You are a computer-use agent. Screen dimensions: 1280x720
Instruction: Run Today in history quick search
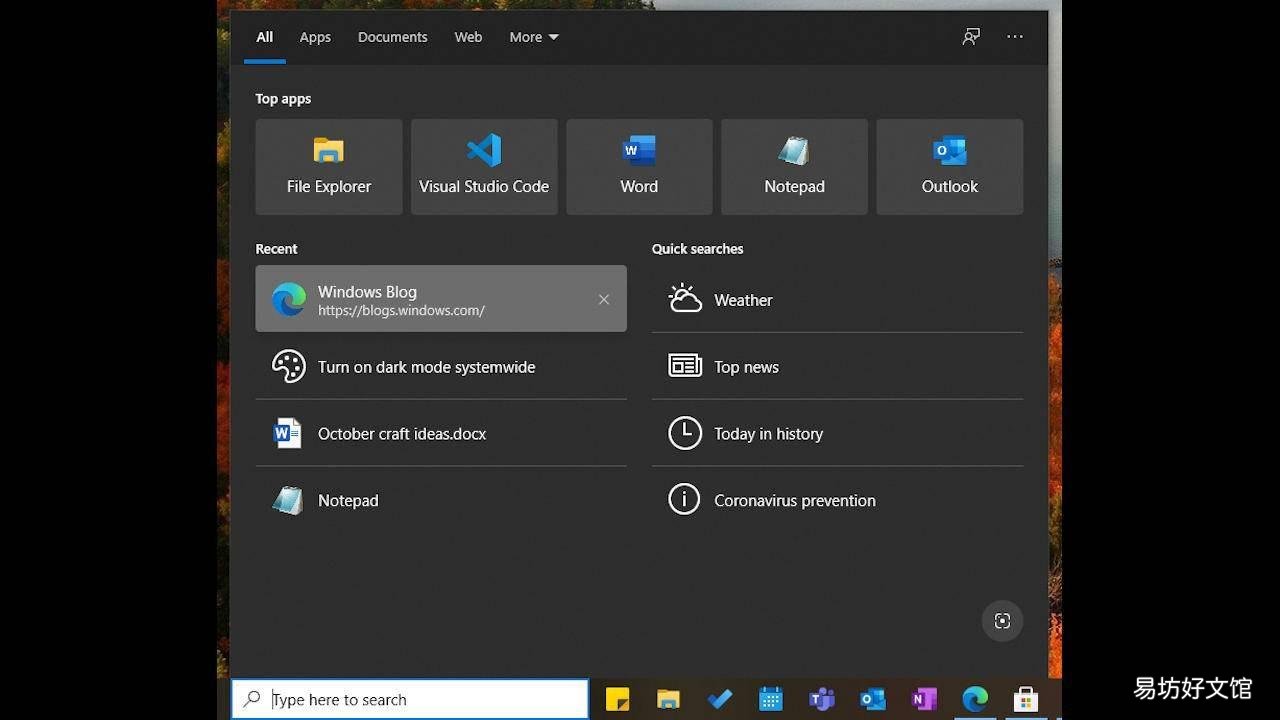tap(838, 433)
